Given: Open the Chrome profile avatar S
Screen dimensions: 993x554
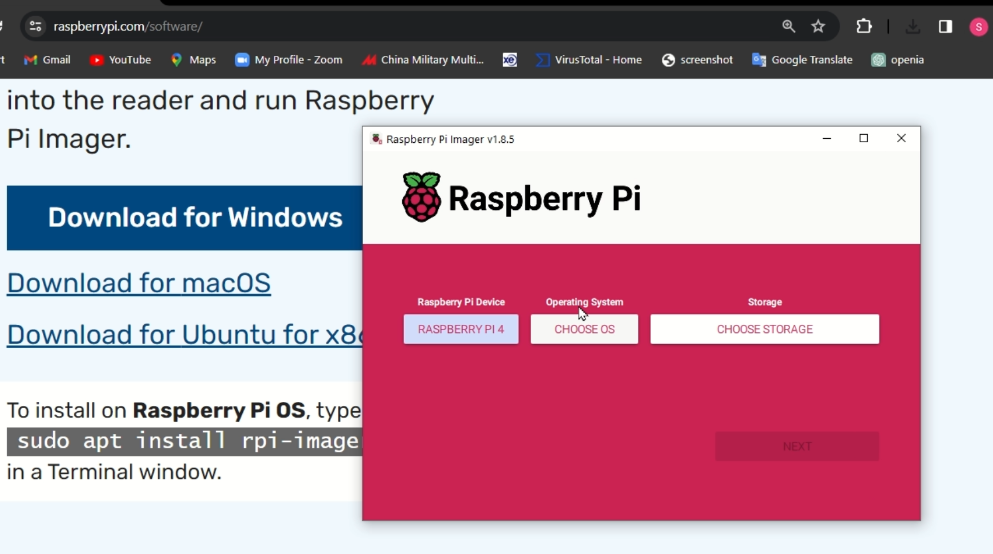Looking at the screenshot, I should (978, 27).
